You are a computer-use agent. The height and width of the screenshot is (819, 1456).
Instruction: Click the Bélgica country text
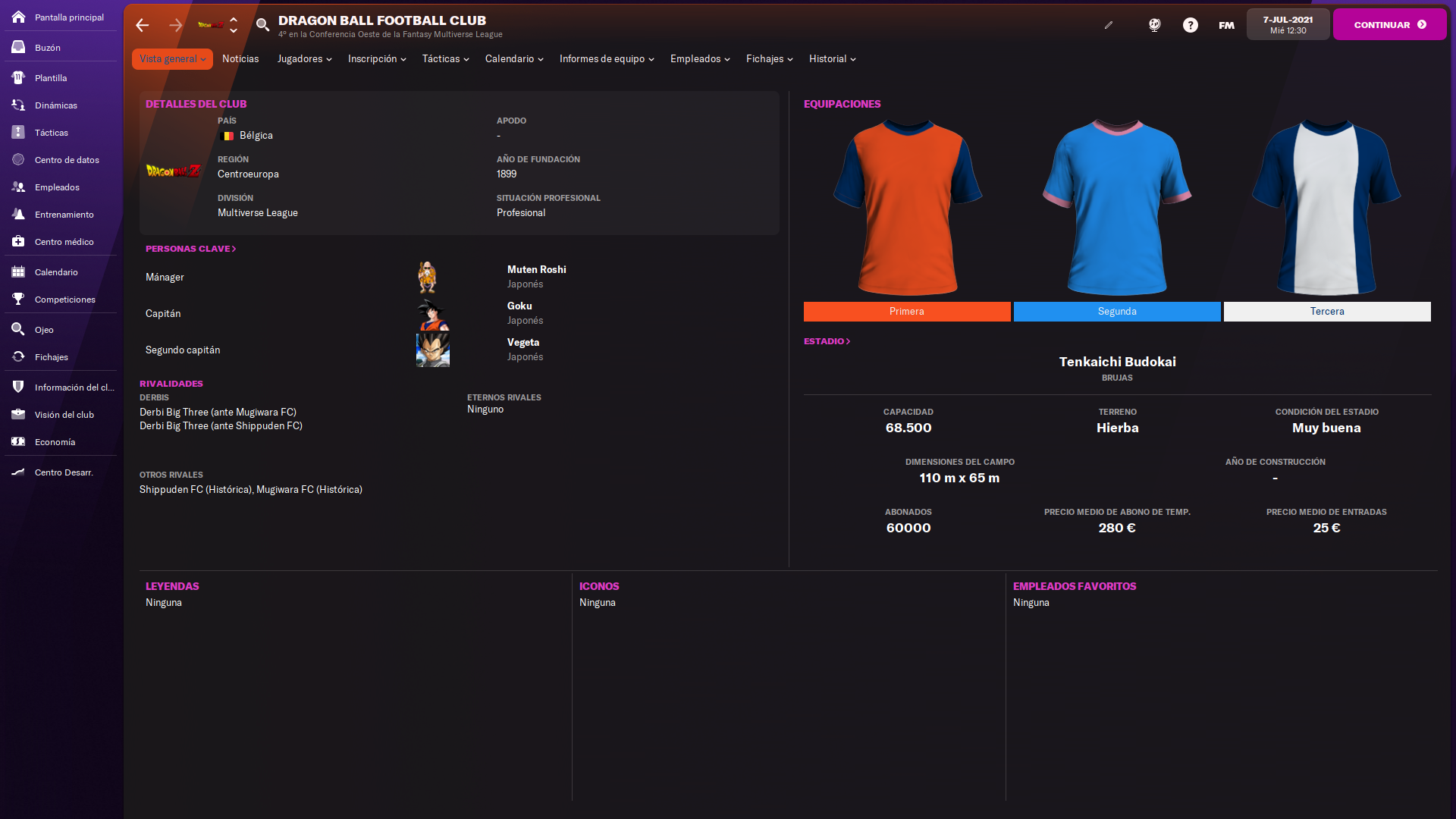(x=256, y=135)
